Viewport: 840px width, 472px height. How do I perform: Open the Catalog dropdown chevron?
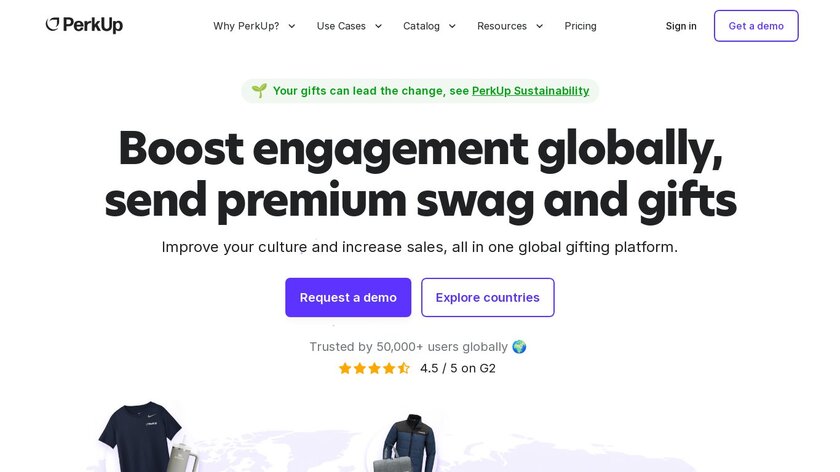point(452,26)
